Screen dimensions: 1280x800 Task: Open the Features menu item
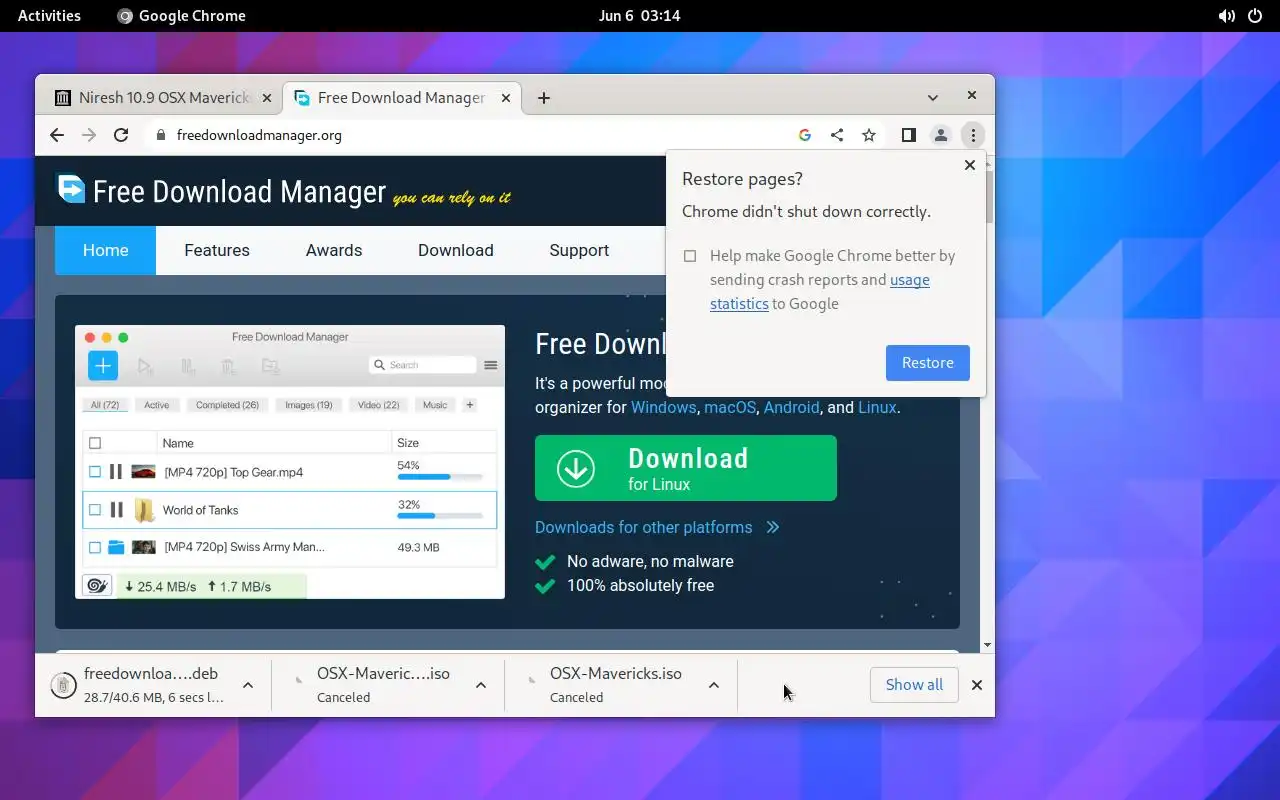(x=217, y=250)
